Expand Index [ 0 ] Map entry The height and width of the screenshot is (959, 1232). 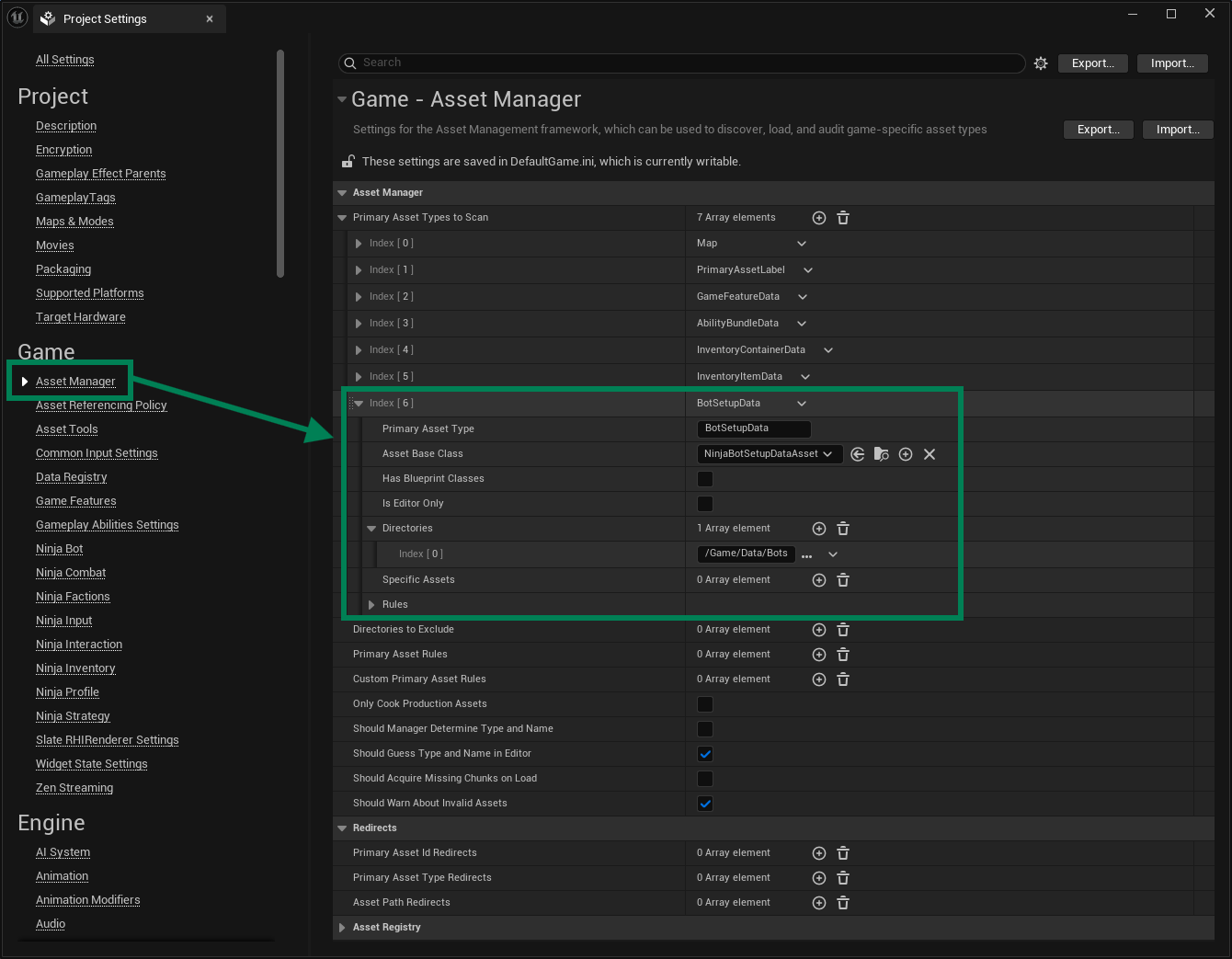(359, 244)
